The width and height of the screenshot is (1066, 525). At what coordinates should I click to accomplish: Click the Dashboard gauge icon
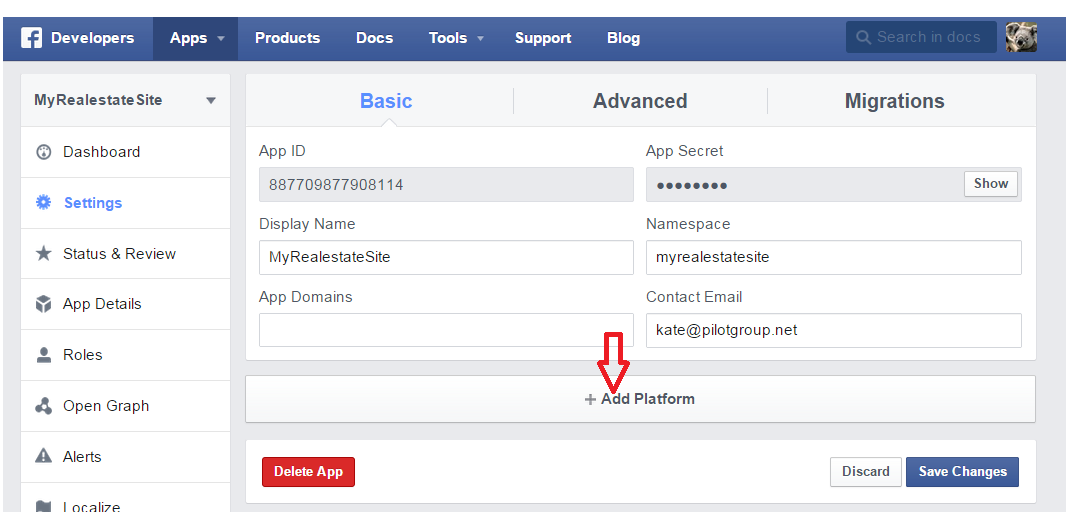44,152
